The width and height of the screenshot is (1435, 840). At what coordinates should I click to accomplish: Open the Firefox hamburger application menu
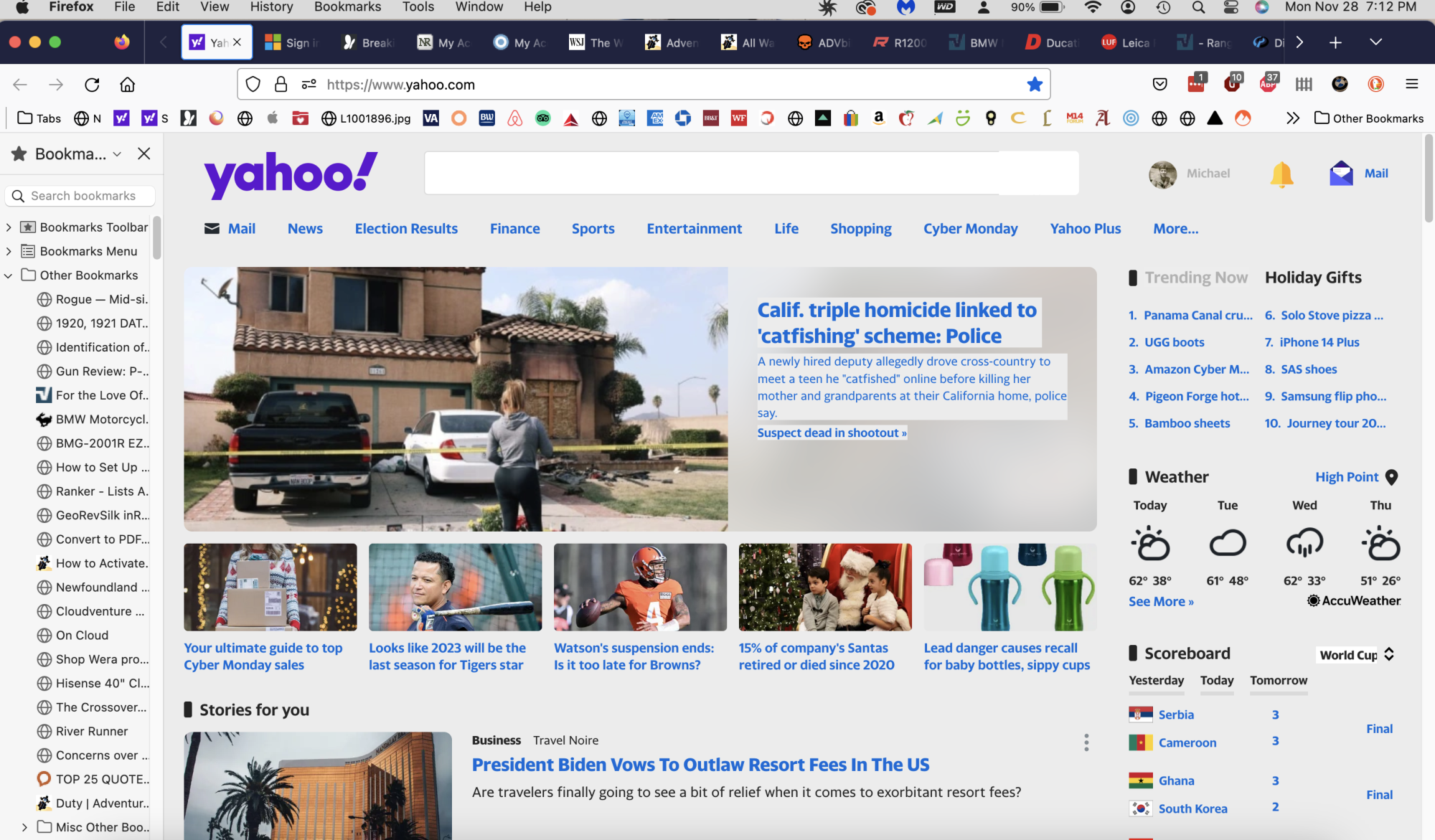1412,85
